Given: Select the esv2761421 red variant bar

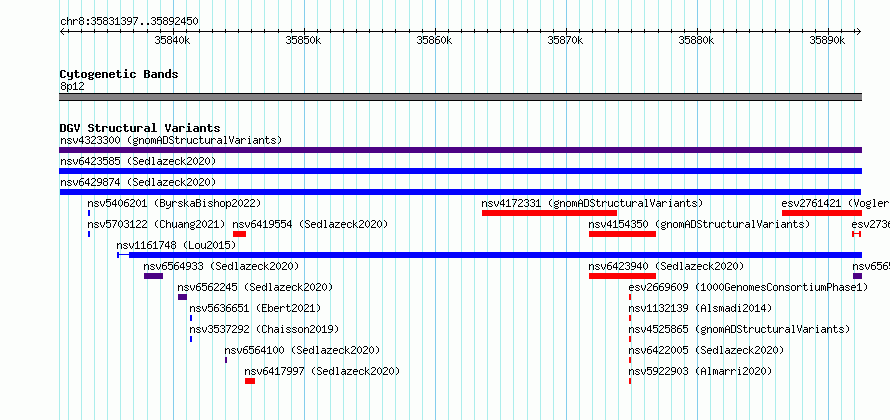Looking at the screenshot, I should click(822, 213).
